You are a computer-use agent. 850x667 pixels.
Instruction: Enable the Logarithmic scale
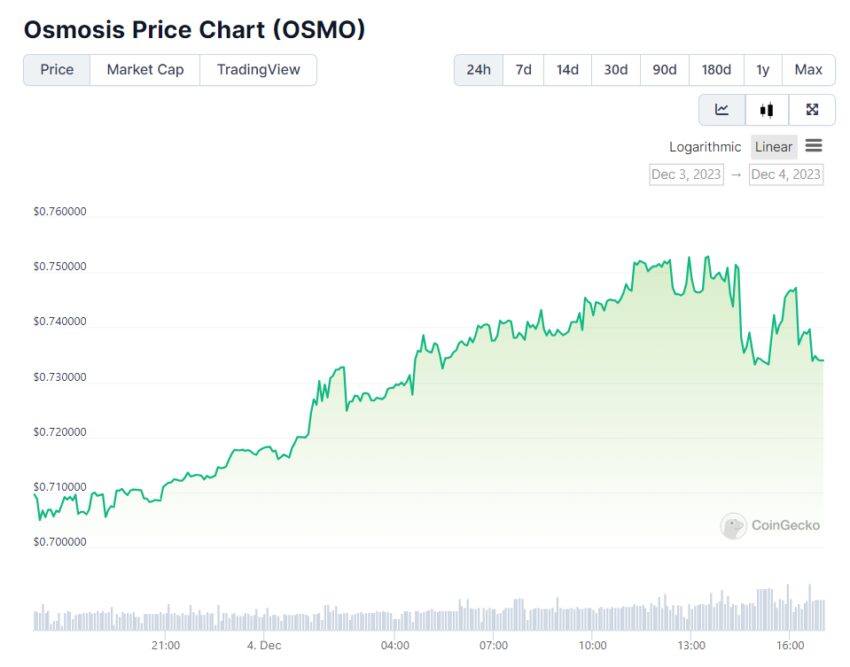click(x=705, y=147)
